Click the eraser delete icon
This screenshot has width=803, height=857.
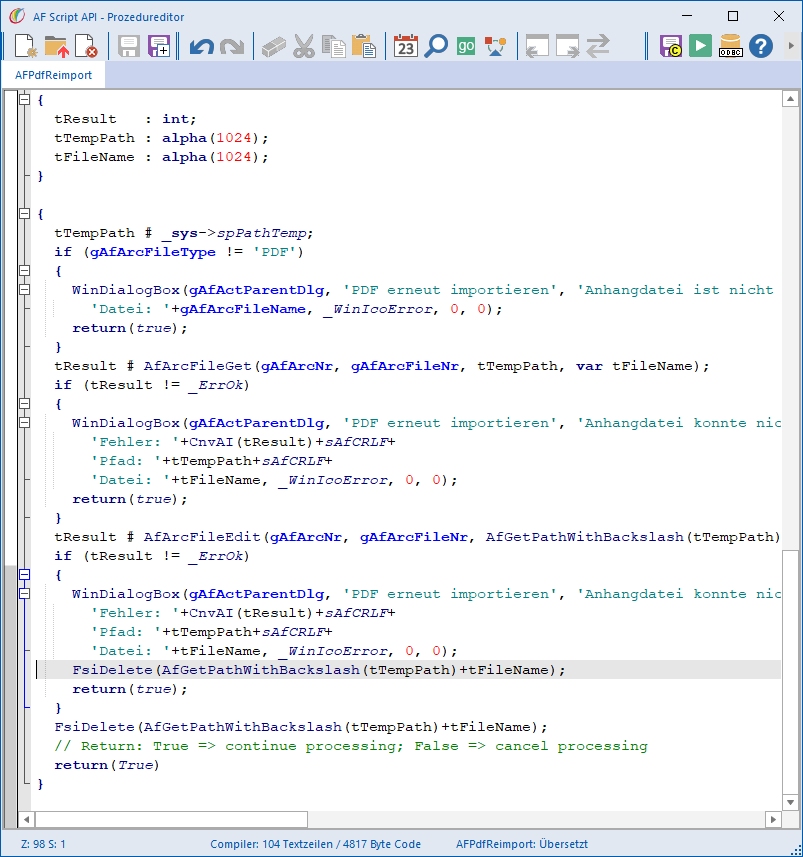pos(273,46)
